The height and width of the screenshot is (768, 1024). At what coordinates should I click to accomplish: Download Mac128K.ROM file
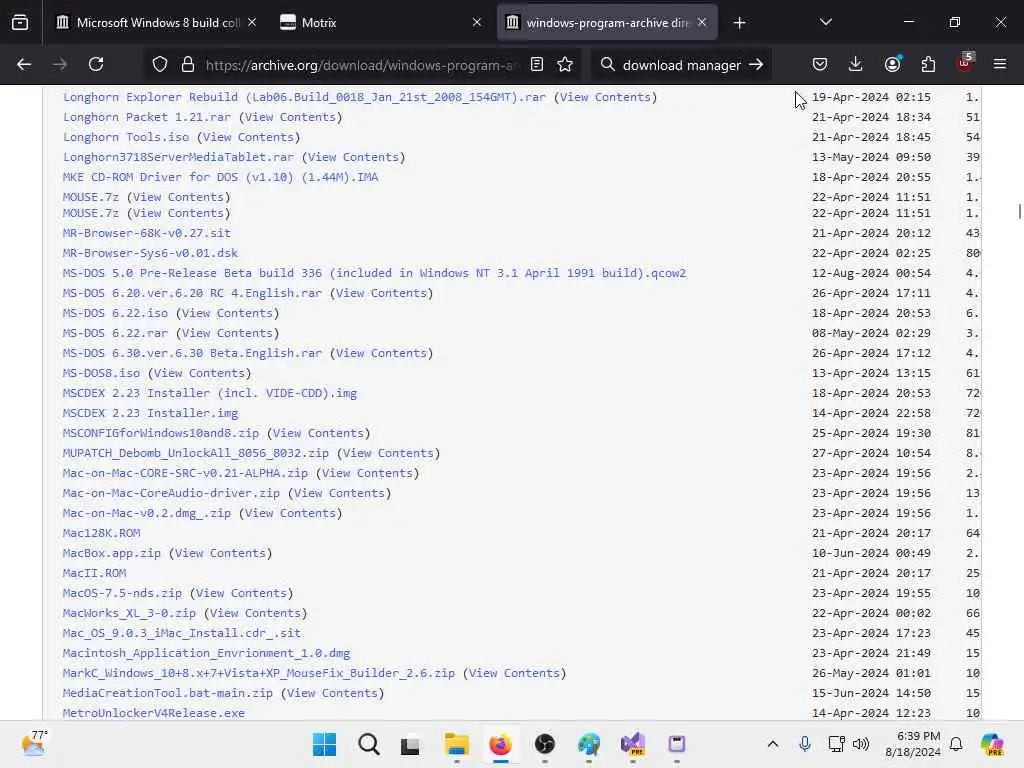(x=101, y=533)
